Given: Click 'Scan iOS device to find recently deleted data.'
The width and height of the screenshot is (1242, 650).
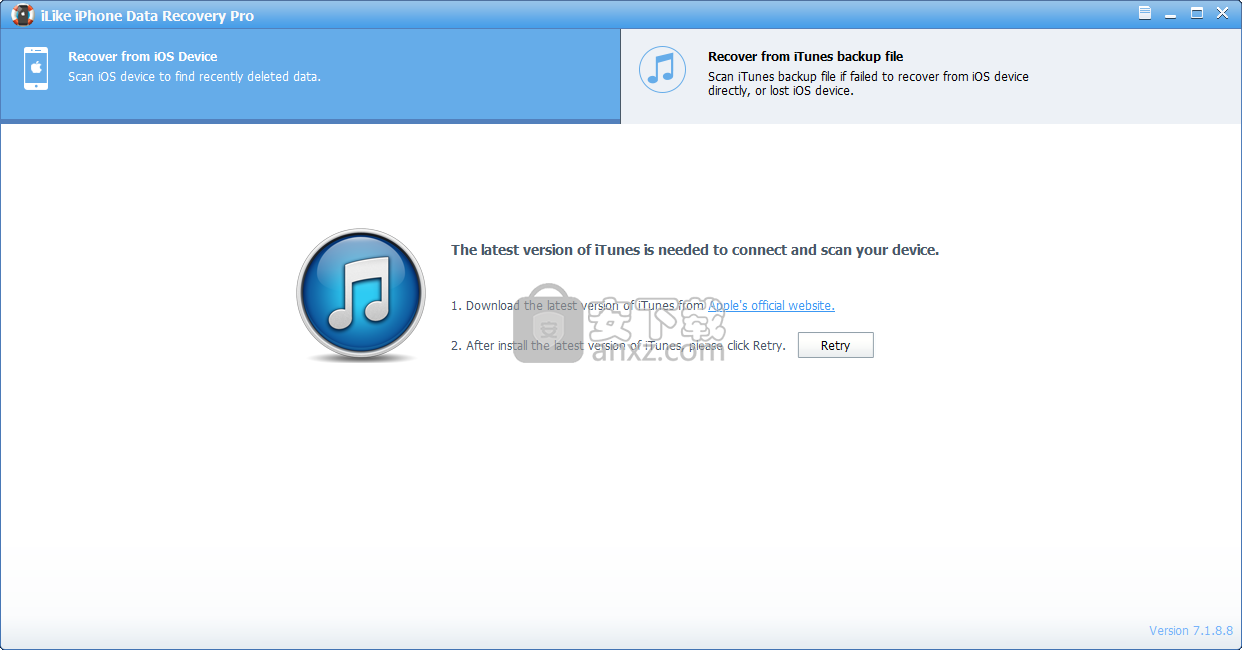Looking at the screenshot, I should click(194, 76).
